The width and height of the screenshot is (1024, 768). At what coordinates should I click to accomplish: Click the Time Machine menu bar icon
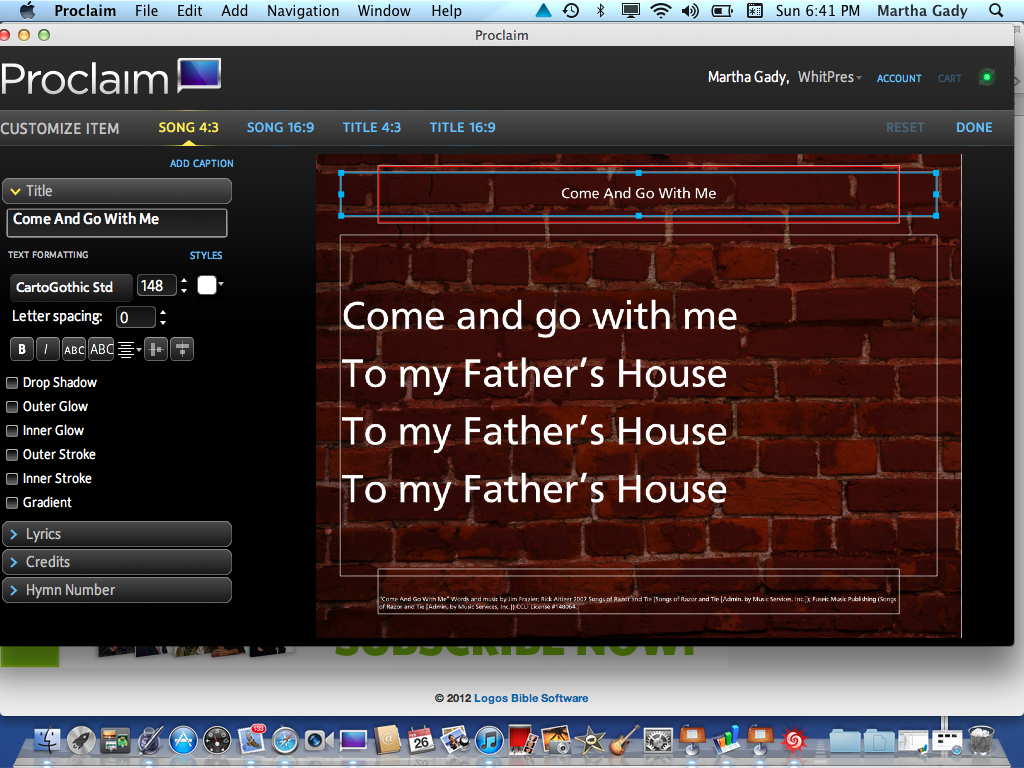point(571,10)
